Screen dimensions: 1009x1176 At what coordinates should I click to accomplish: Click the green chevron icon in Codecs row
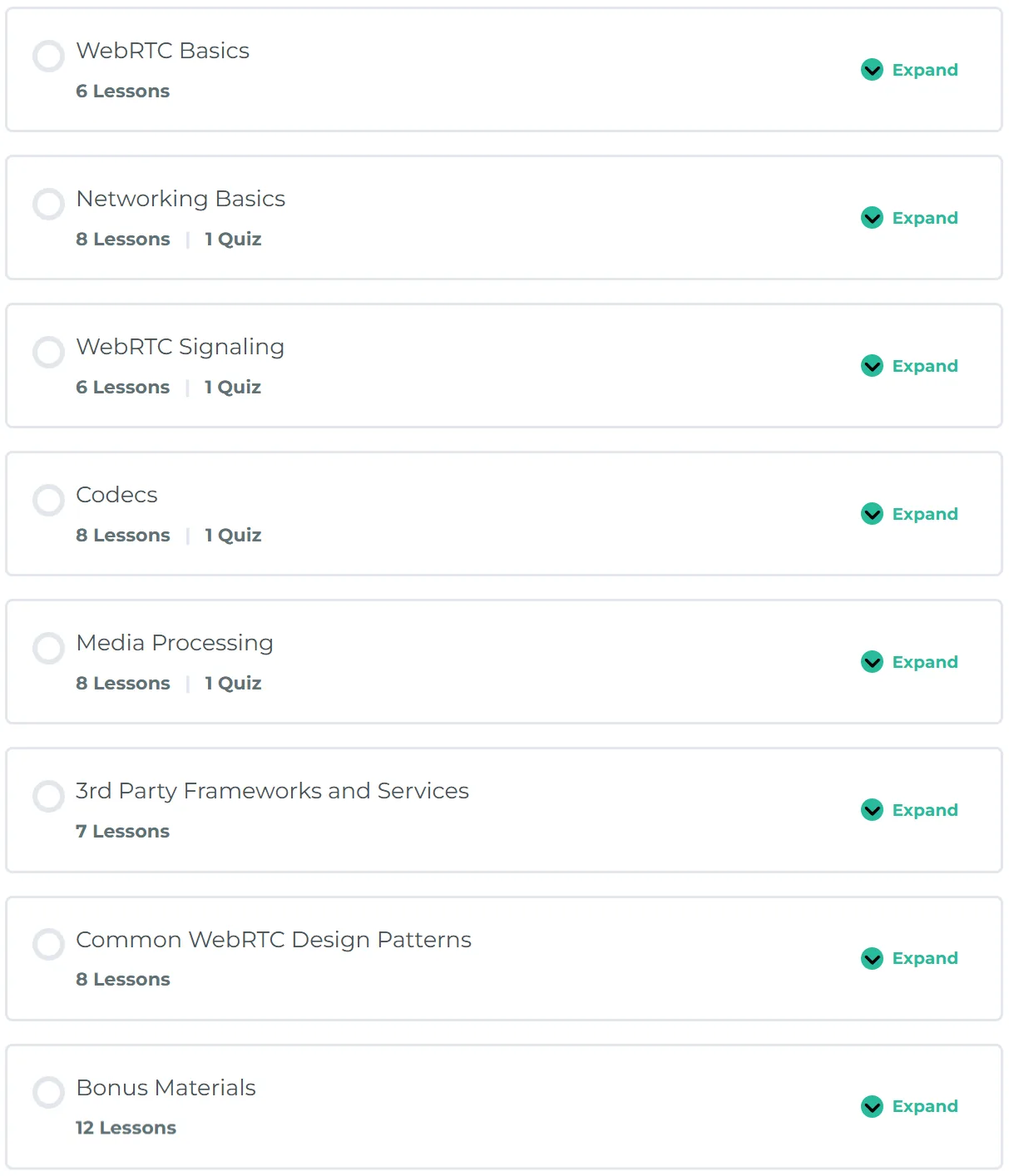coord(872,514)
